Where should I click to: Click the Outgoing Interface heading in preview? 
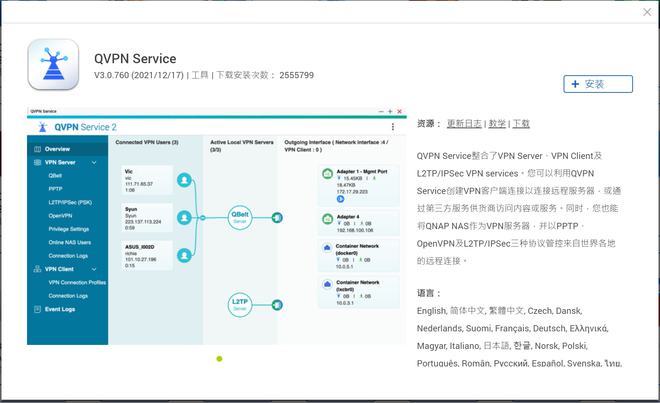pos(336,146)
